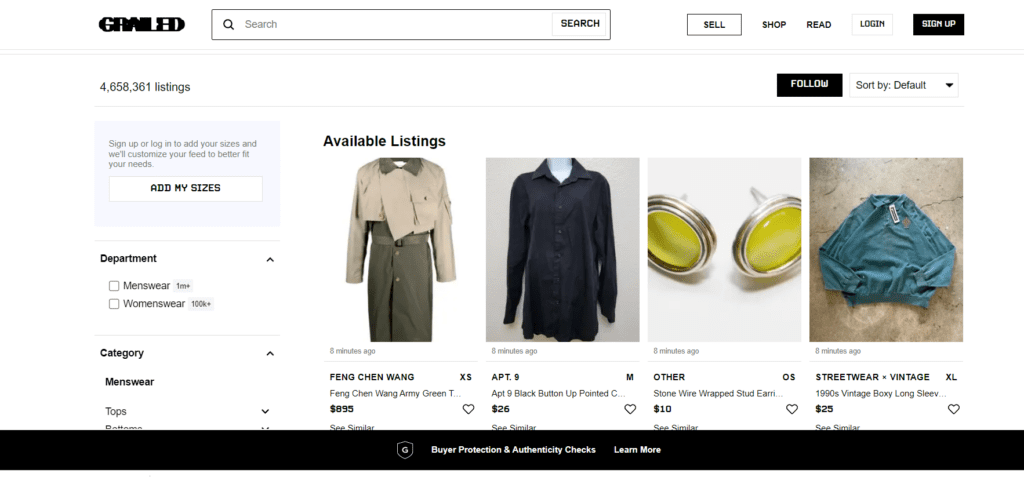Viewport: 1024px width, 477px height.
Task: Click the Grailed logo
Action: coord(142,24)
